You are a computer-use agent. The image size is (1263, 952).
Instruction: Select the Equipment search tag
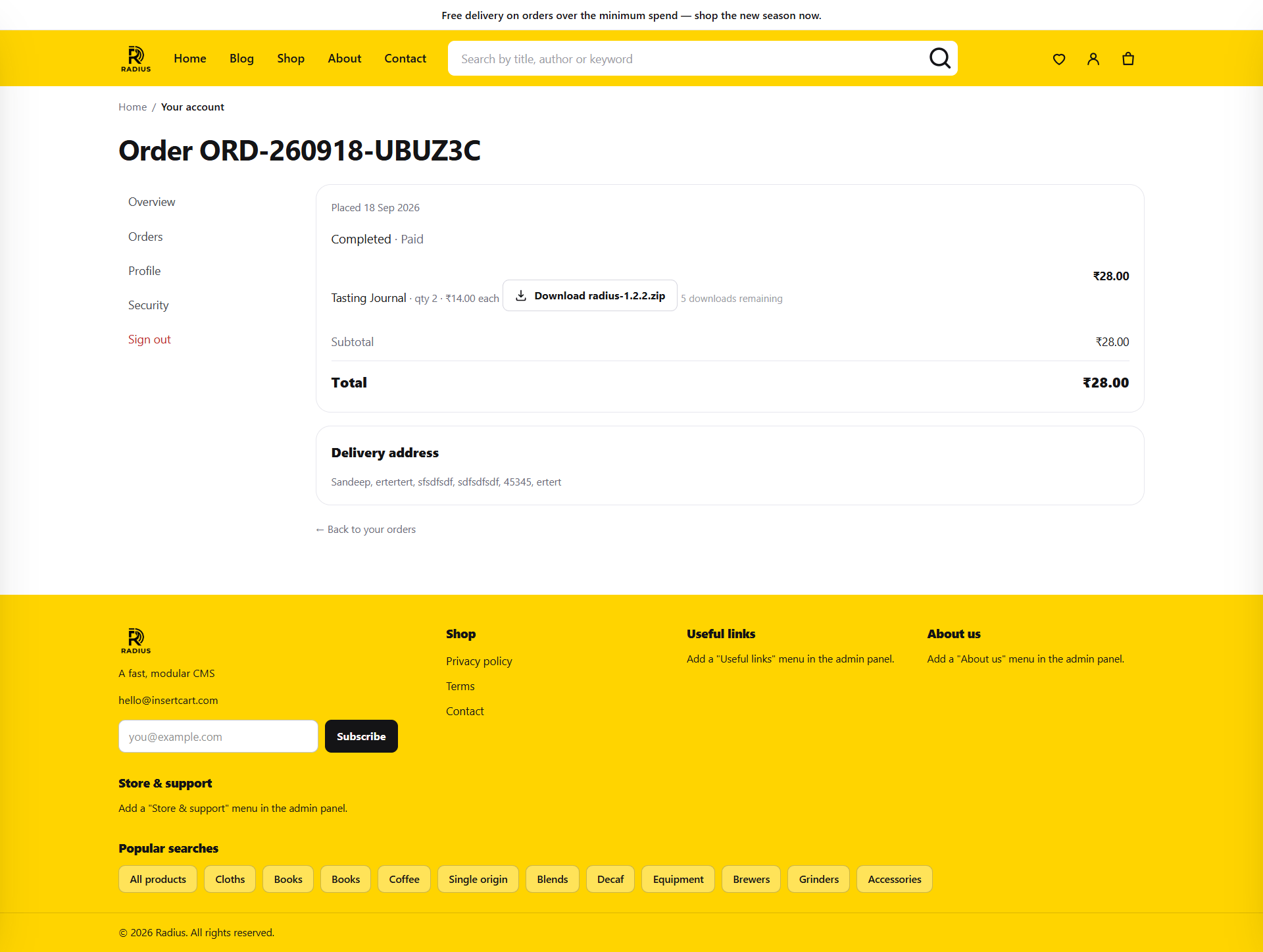(678, 879)
